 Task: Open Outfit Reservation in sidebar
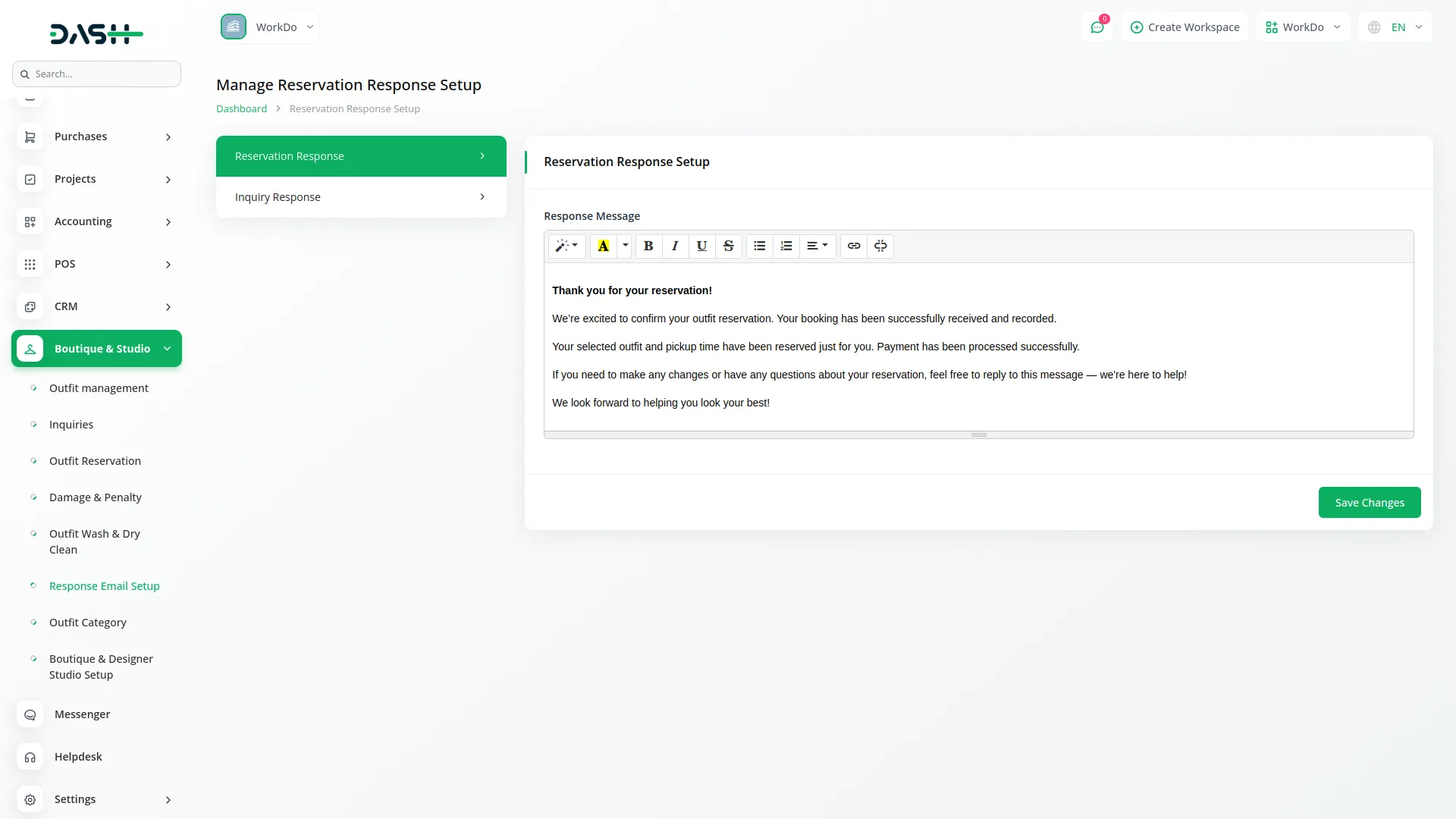95,461
